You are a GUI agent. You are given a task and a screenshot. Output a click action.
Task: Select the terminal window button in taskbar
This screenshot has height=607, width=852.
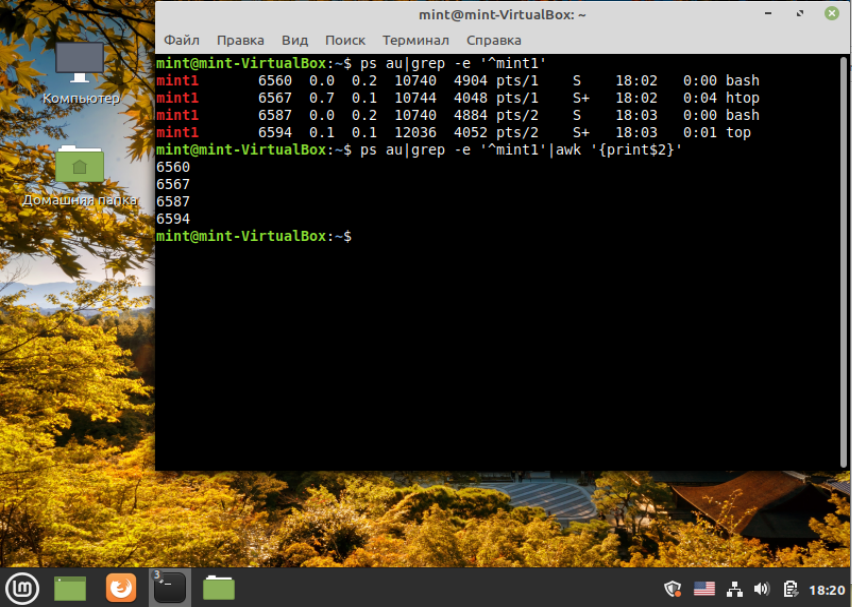point(170,588)
